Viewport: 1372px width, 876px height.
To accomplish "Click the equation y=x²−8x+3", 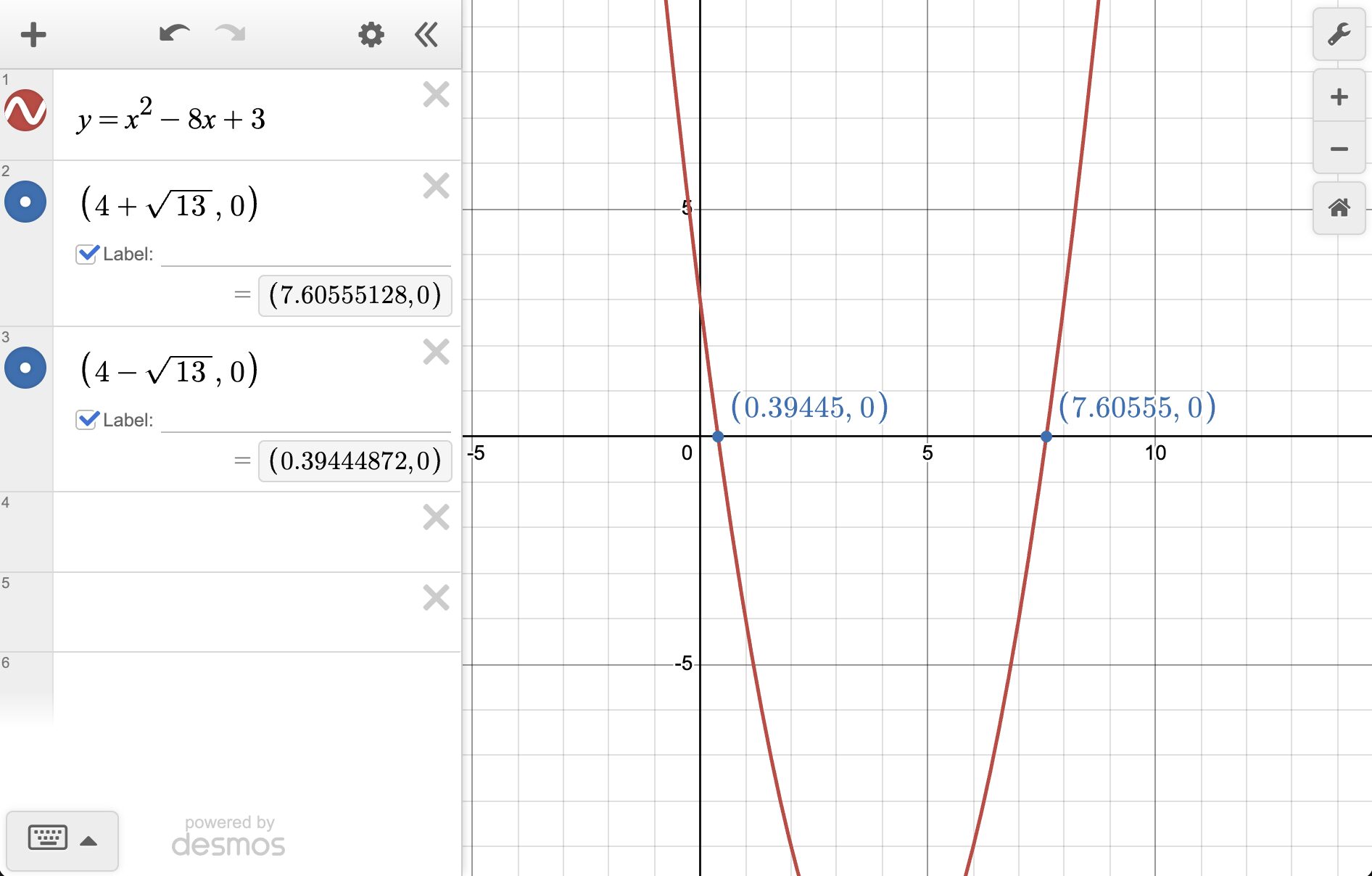I will (172, 116).
